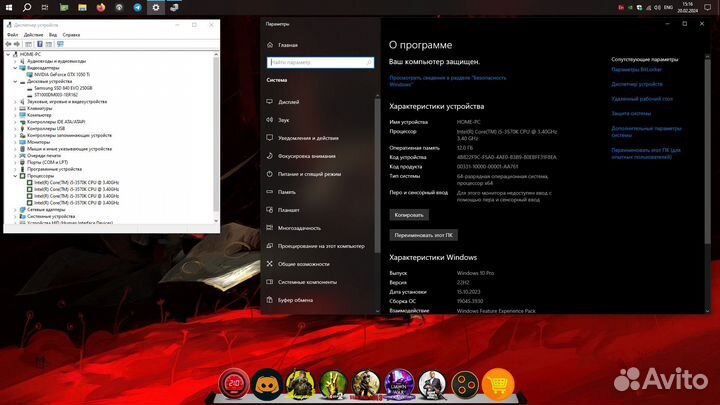Switch to the Settings gear taskbar icon
This screenshot has height=405, width=720.
(156, 7)
